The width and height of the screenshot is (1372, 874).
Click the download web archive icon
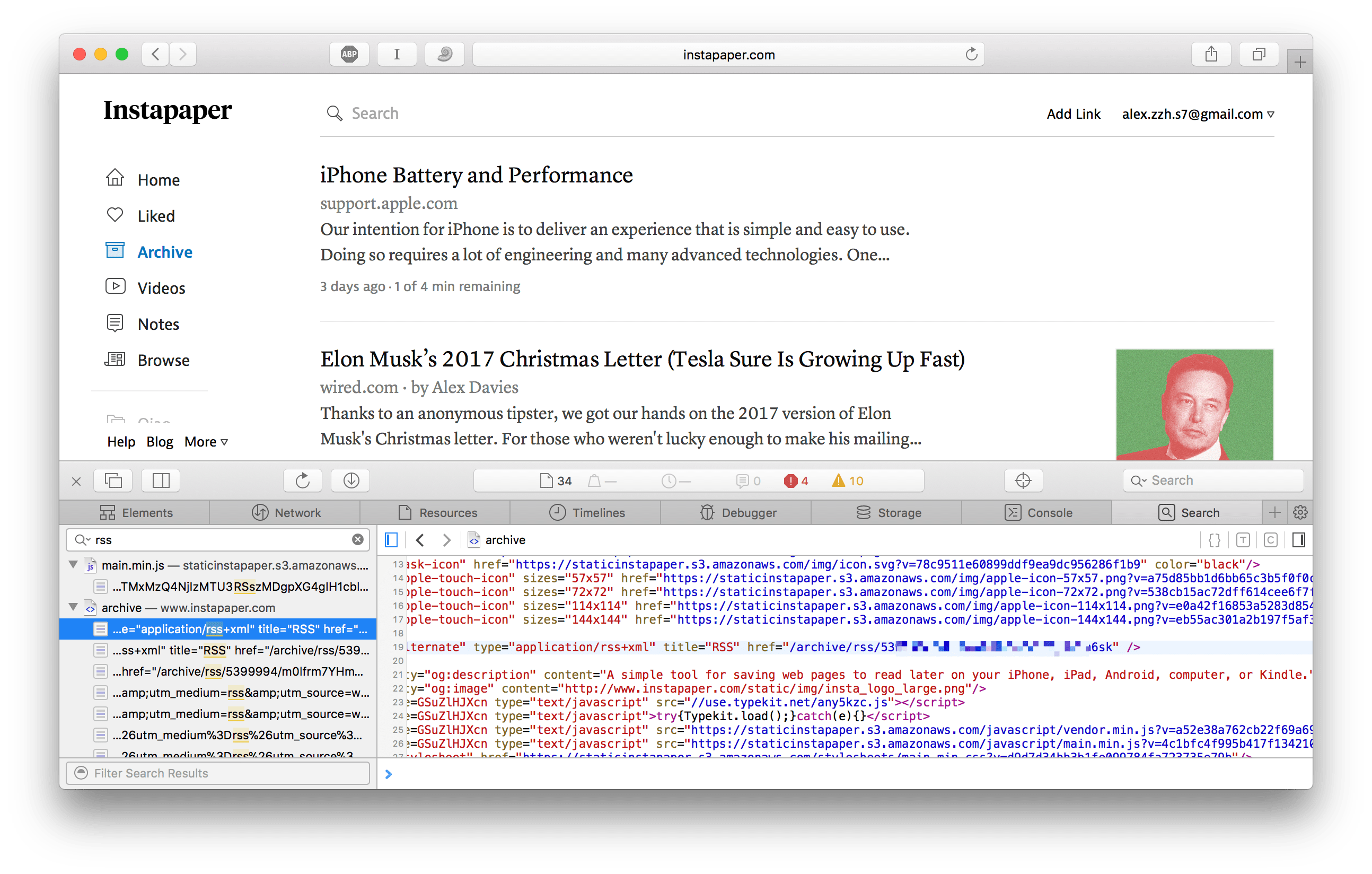(351, 480)
